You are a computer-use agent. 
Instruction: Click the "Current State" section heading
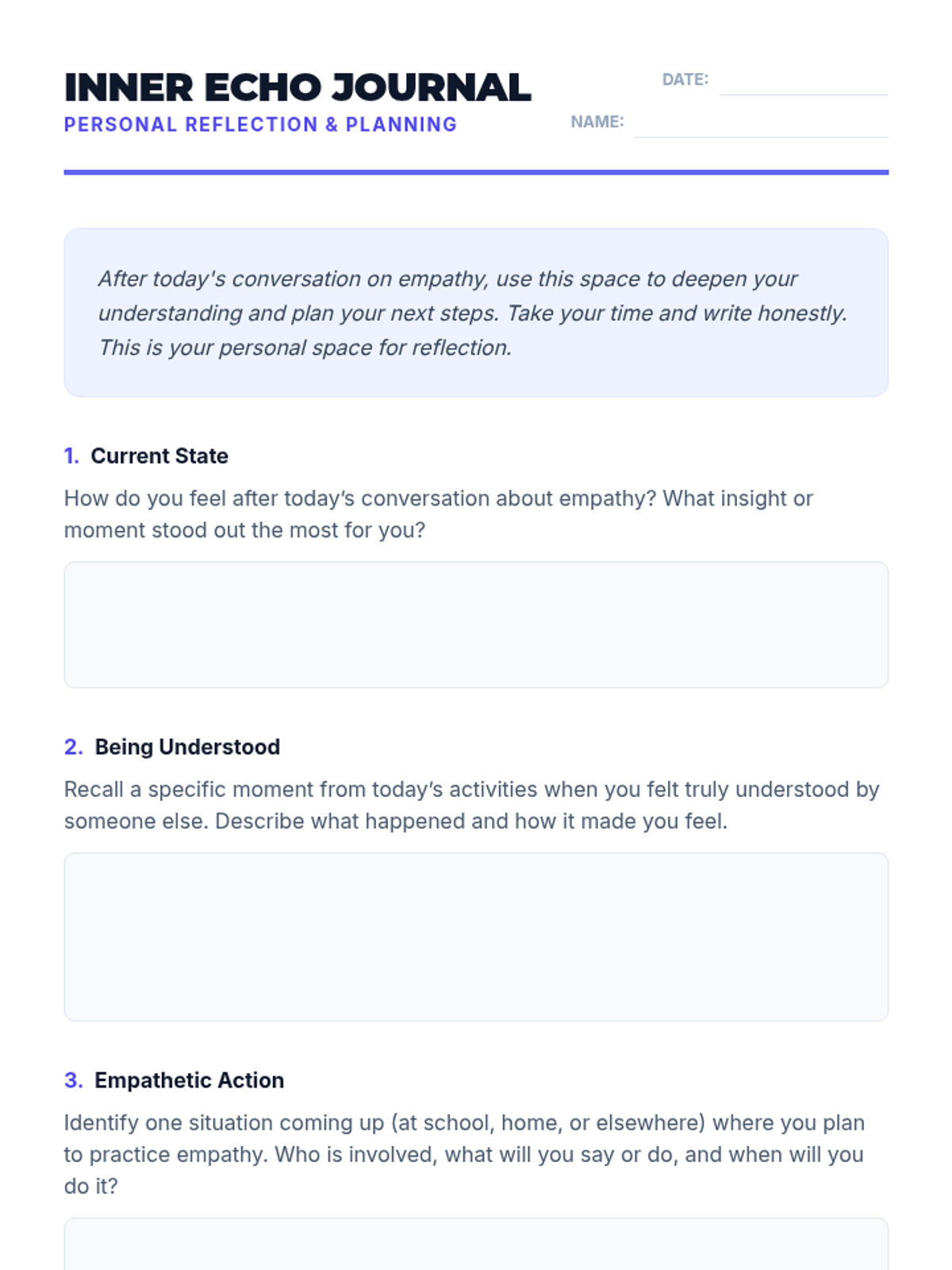(x=159, y=456)
